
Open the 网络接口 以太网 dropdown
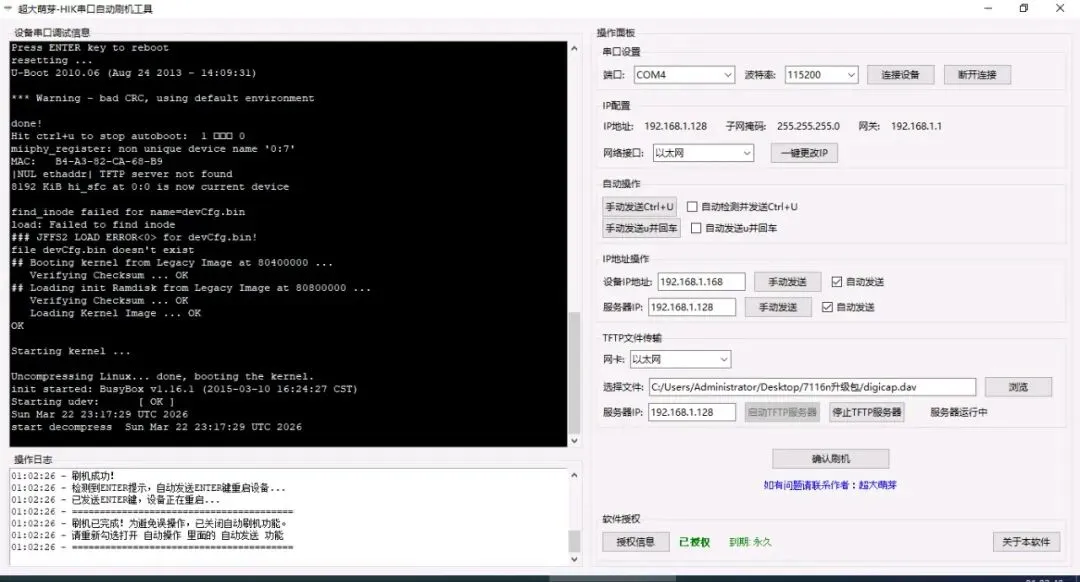[x=703, y=153]
